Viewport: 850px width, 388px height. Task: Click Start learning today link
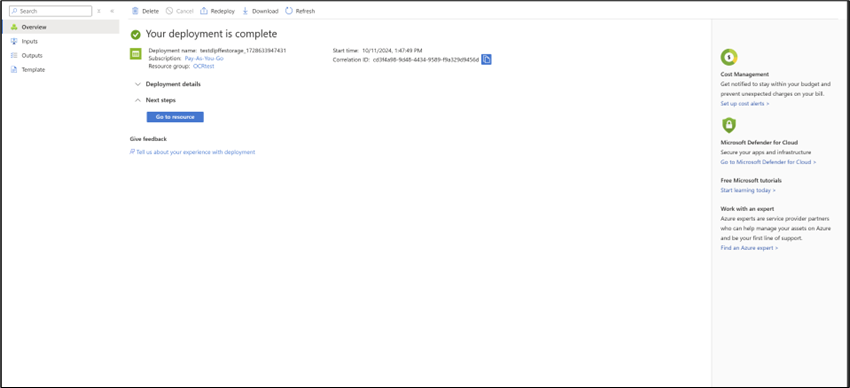(x=748, y=190)
